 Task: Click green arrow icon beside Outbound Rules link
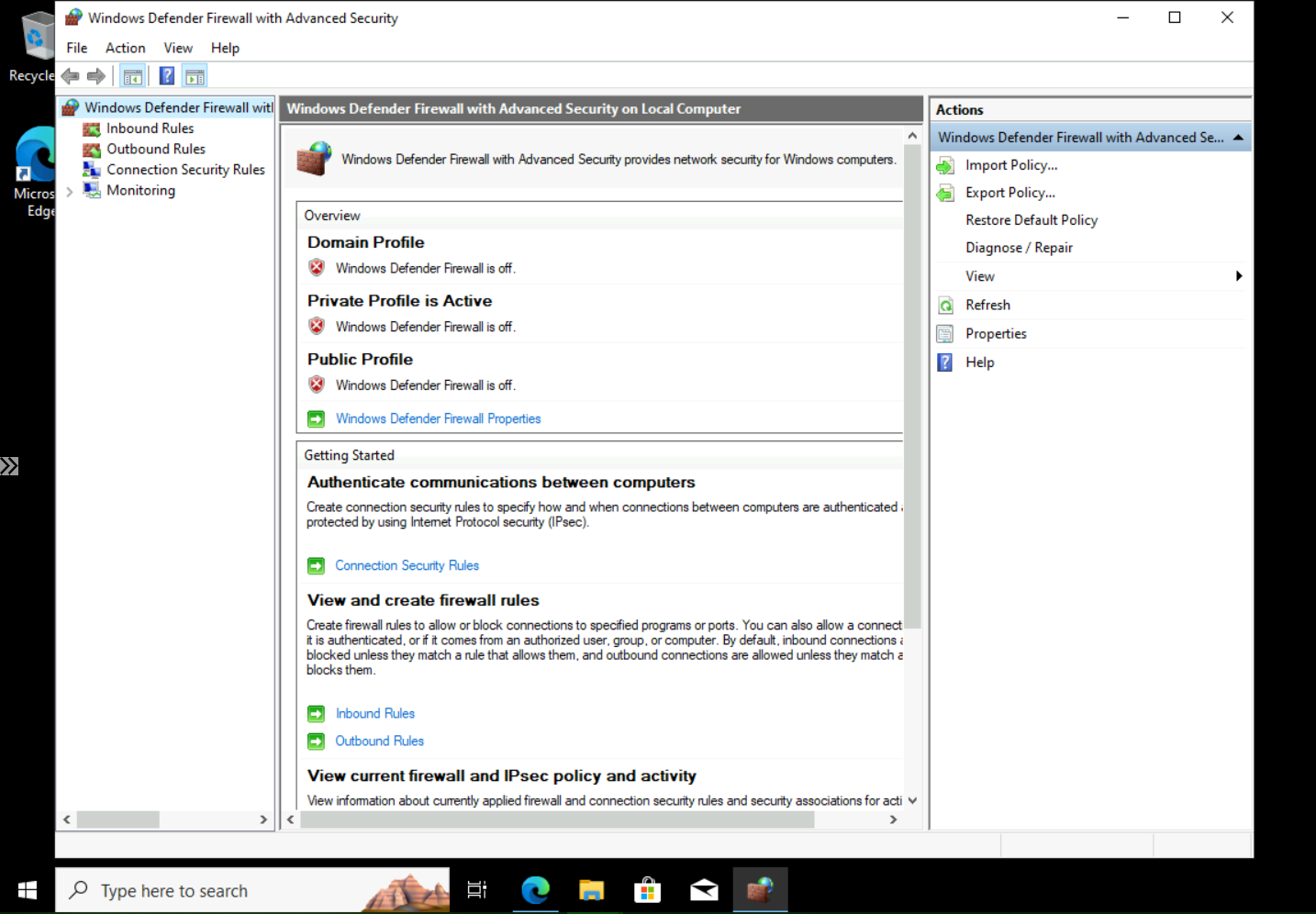pos(316,741)
